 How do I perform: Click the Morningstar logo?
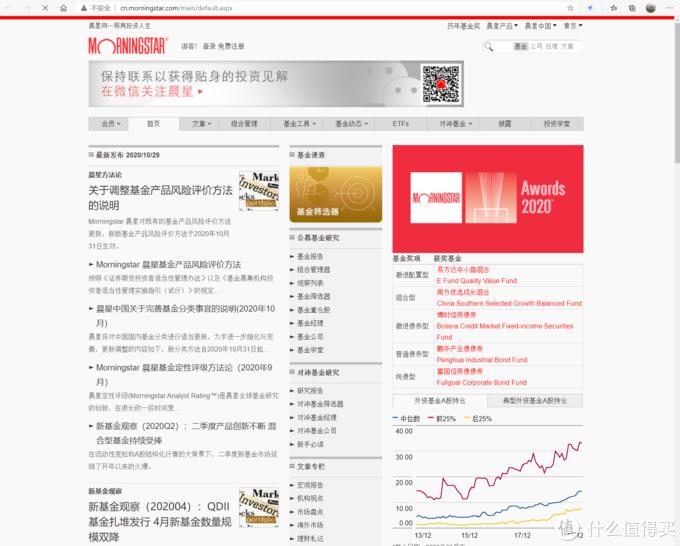coord(128,46)
